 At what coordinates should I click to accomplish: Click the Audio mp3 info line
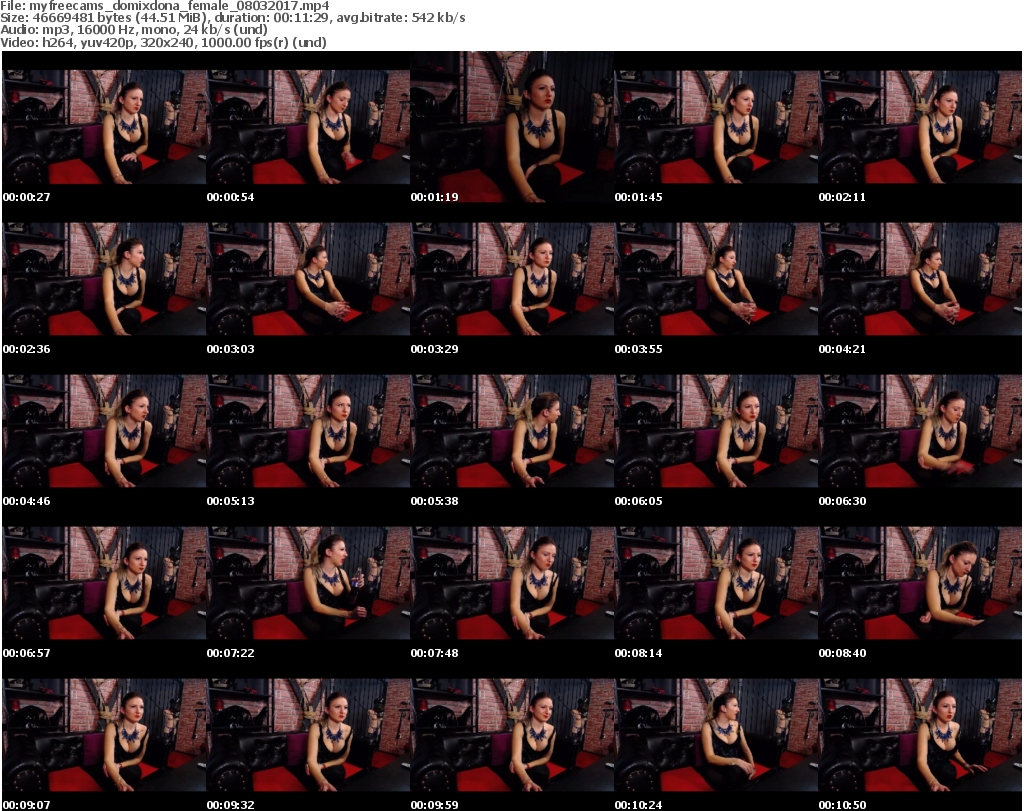pyautogui.click(x=134, y=30)
